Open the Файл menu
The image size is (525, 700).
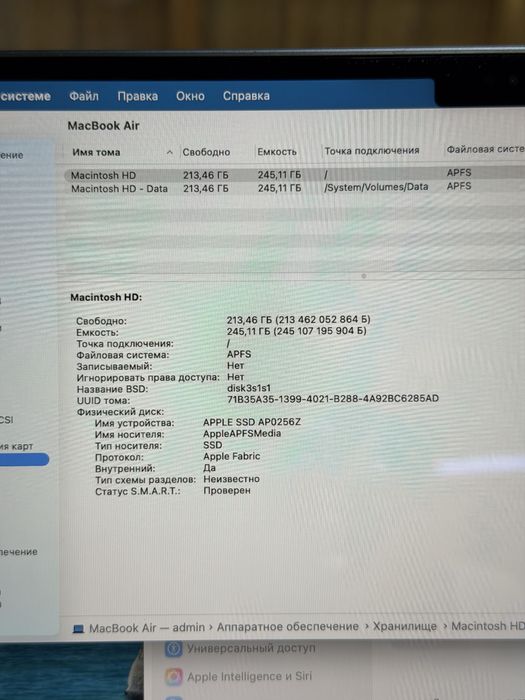[84, 96]
